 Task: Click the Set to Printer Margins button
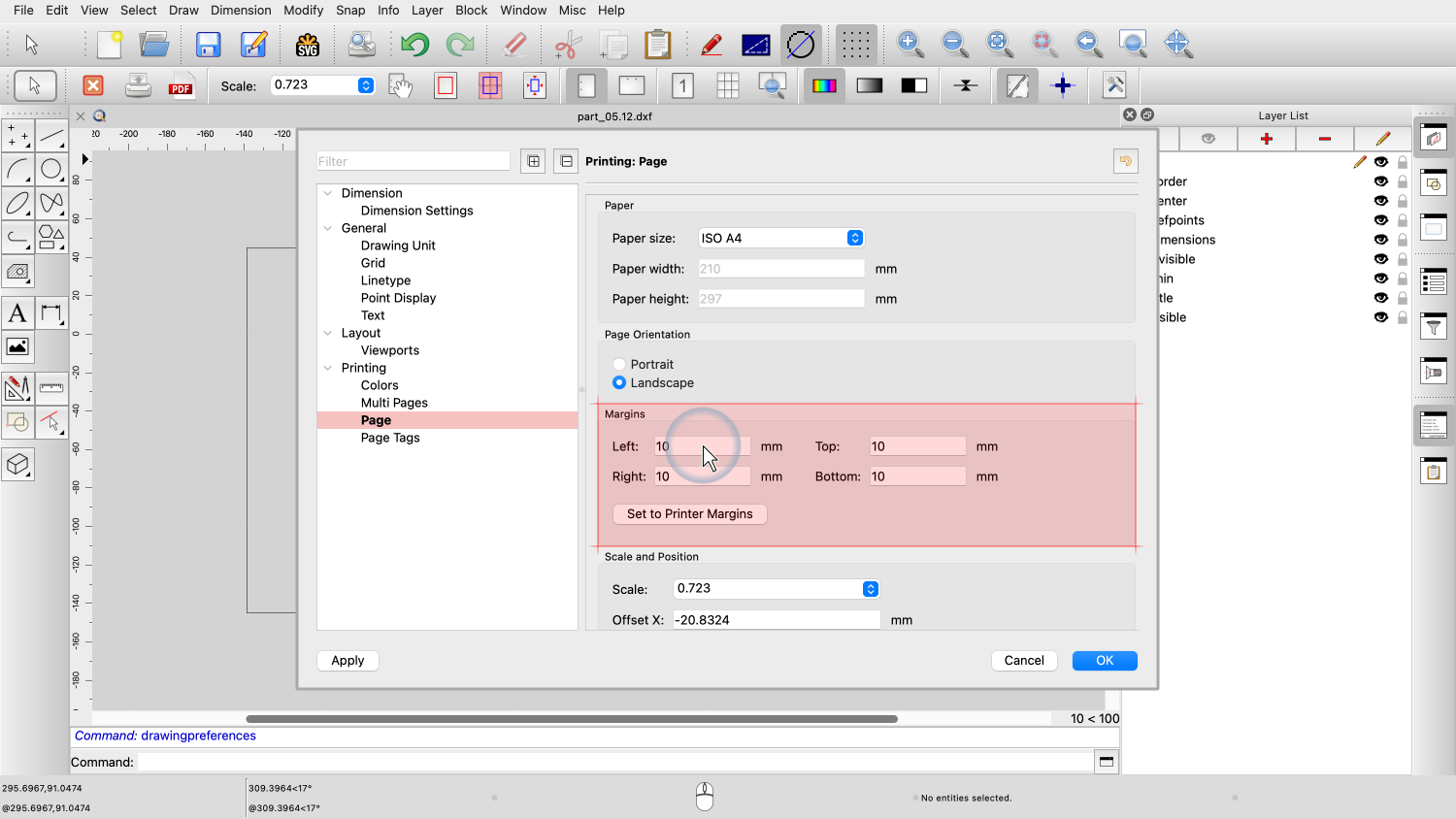tap(689, 514)
